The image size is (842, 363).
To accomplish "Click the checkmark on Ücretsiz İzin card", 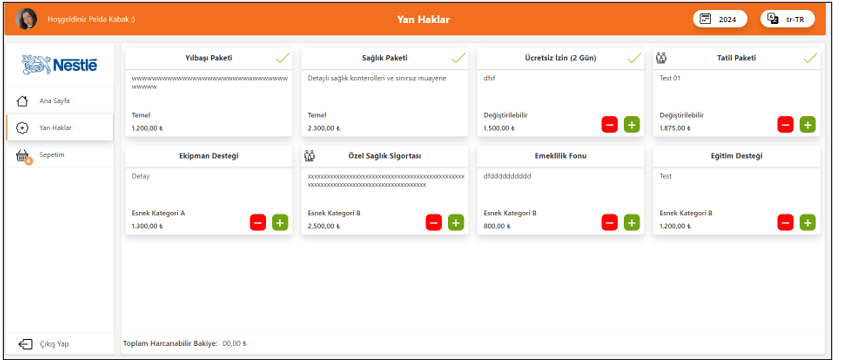I will pyautogui.click(x=634, y=58).
